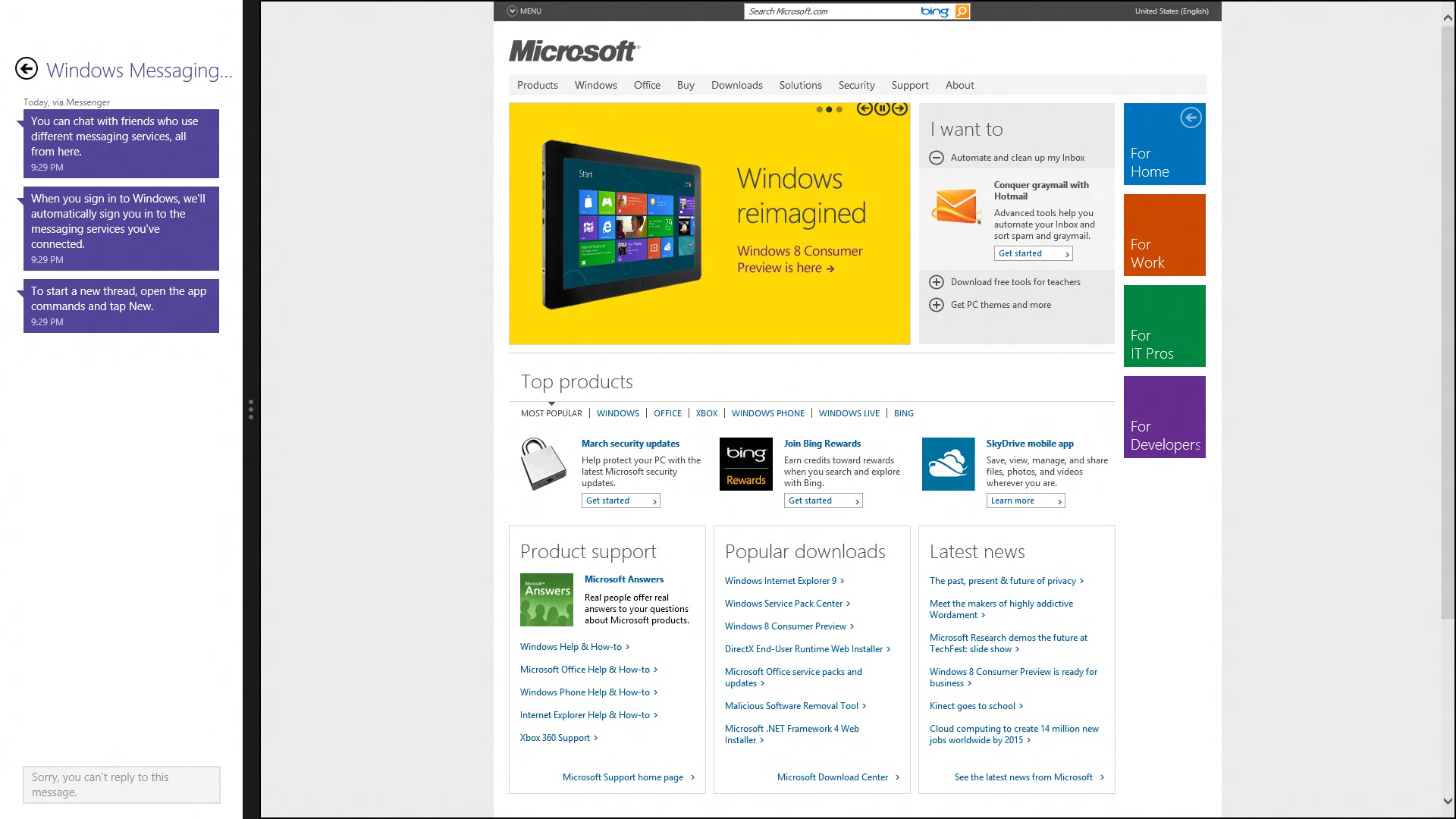Screen dimensions: 1456x819
Task: Open the Office menu
Action: [x=647, y=85]
